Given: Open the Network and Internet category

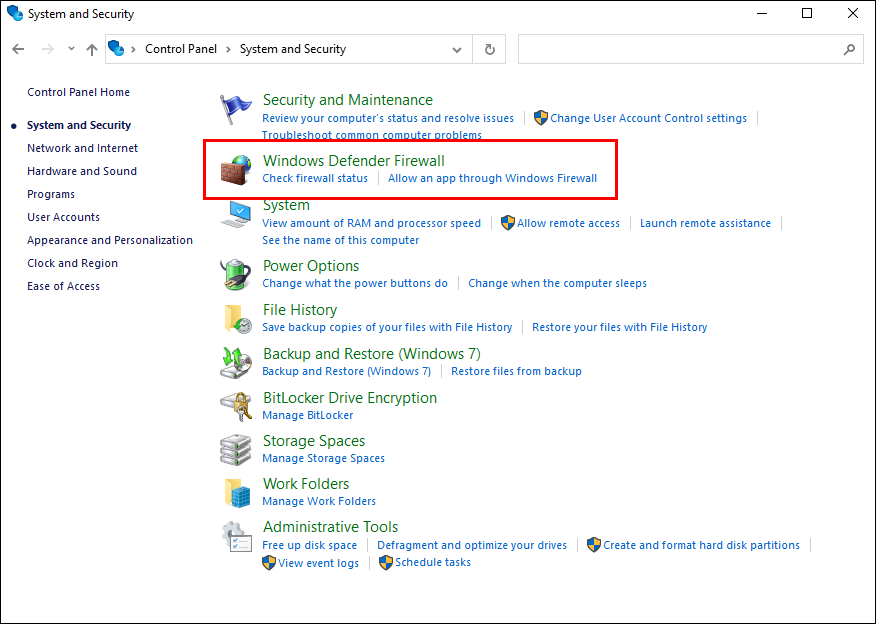Looking at the screenshot, I should coord(82,148).
